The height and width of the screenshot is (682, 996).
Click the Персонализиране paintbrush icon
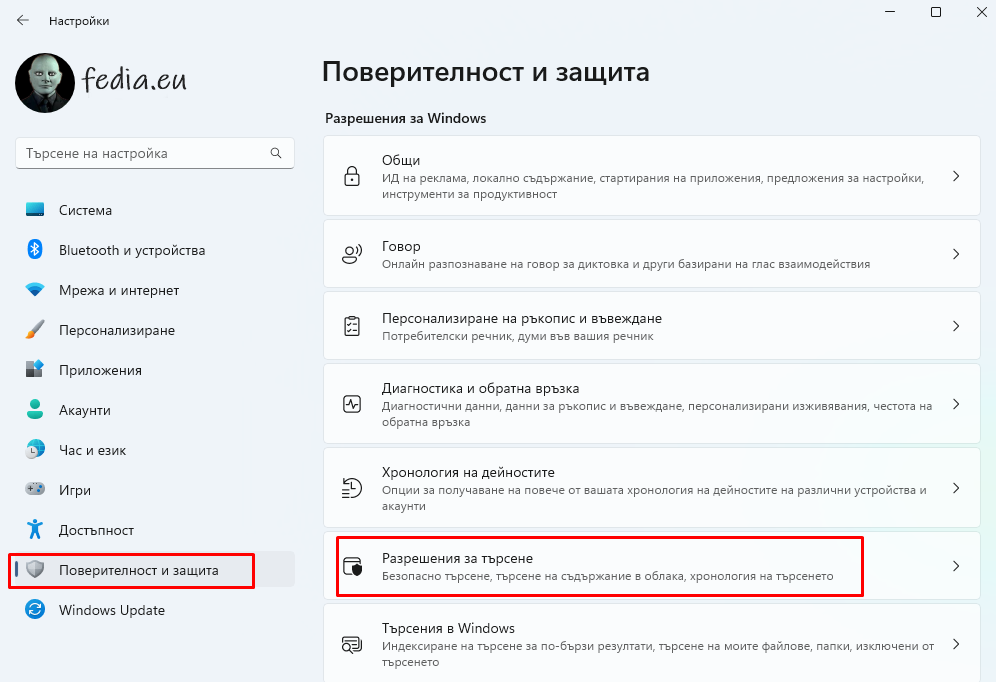(35, 330)
